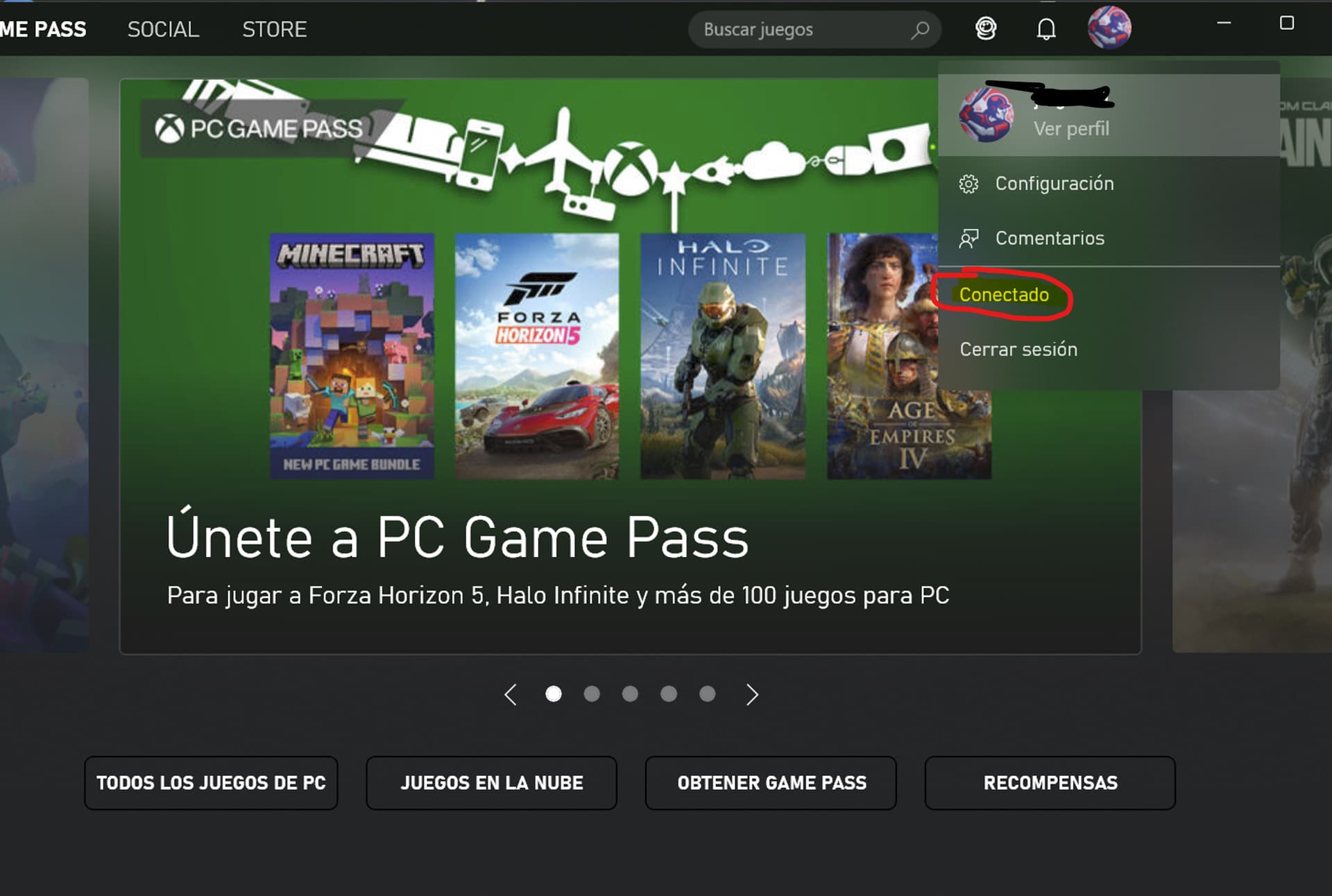
Task: Click Cerrar sesión in the menu
Action: (1018, 350)
